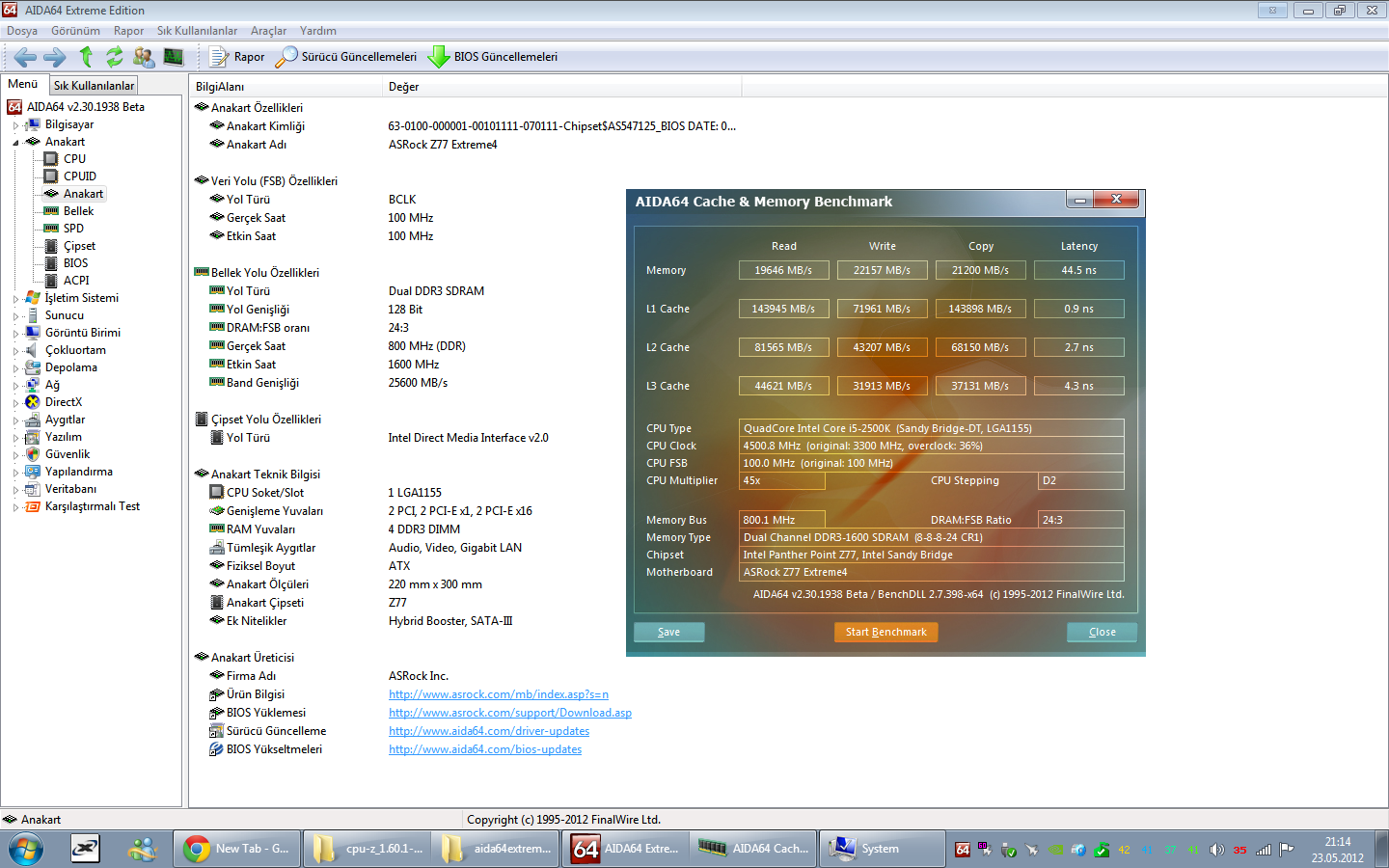Click the Karşılaştırmalı Test icon in the tree
Image resolution: width=1389 pixels, height=868 pixels.
click(x=33, y=506)
